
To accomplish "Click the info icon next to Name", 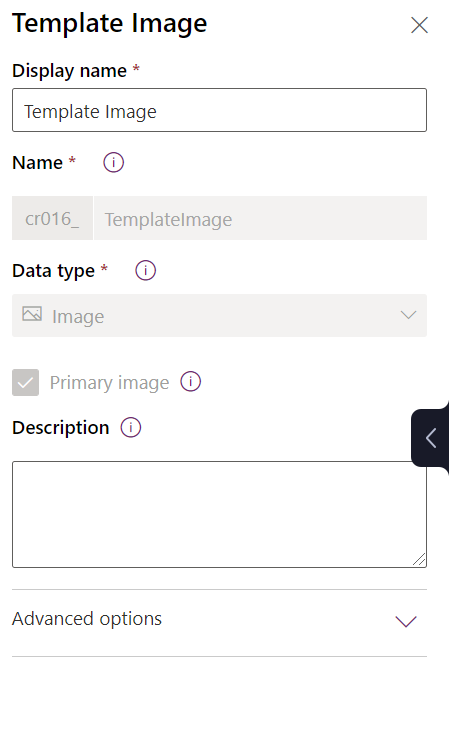I will (x=113, y=163).
